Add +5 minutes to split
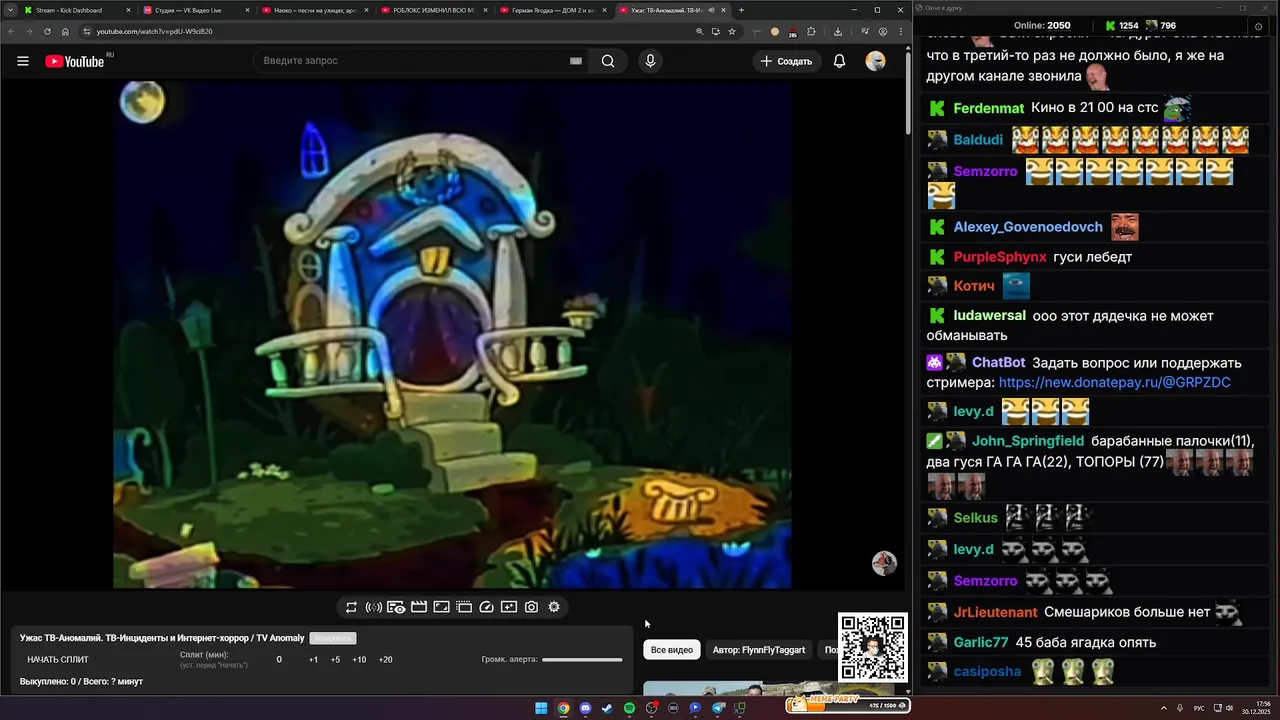Screen dimensions: 1280x720 click(x=335, y=660)
